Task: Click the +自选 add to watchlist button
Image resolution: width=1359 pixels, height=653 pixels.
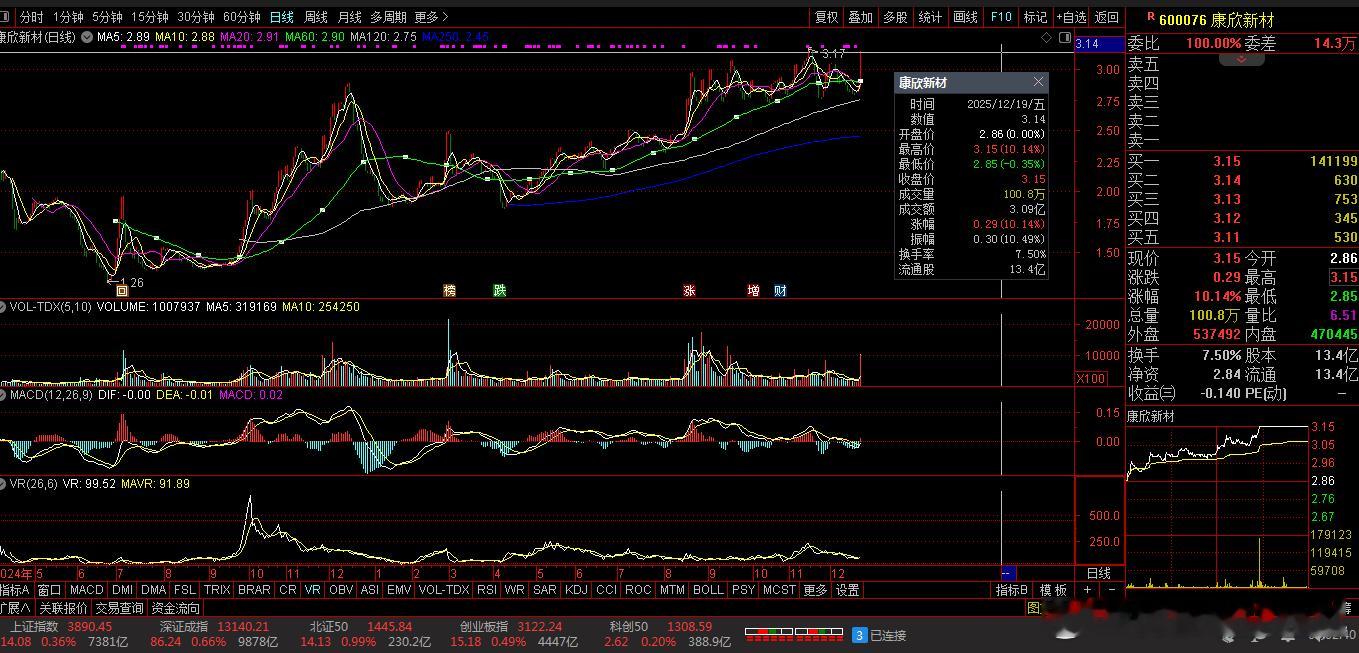Action: (1071, 17)
